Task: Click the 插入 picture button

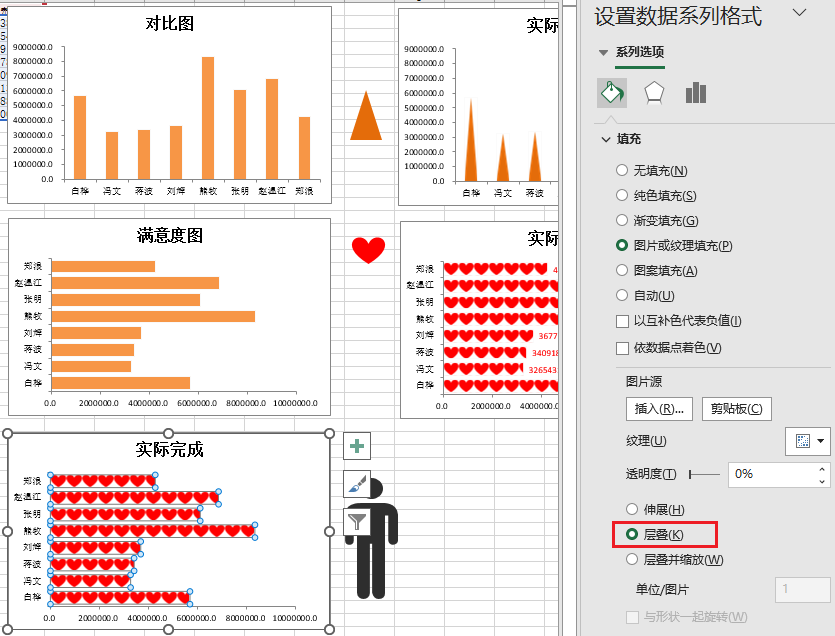Action: [658, 409]
